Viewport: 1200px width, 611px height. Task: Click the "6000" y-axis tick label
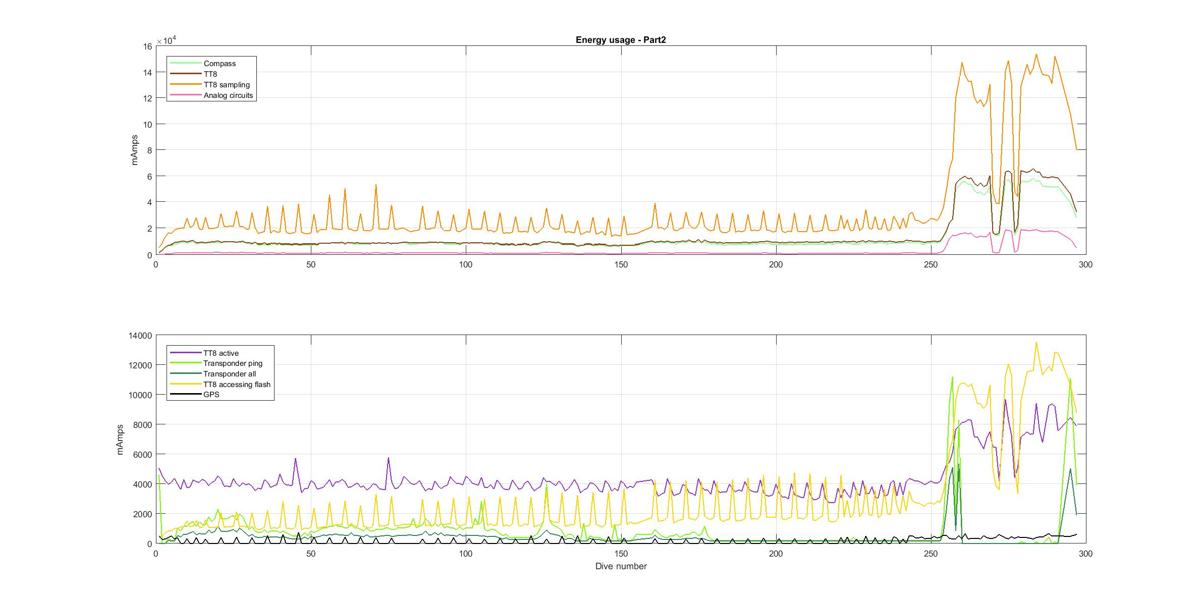tap(141, 455)
